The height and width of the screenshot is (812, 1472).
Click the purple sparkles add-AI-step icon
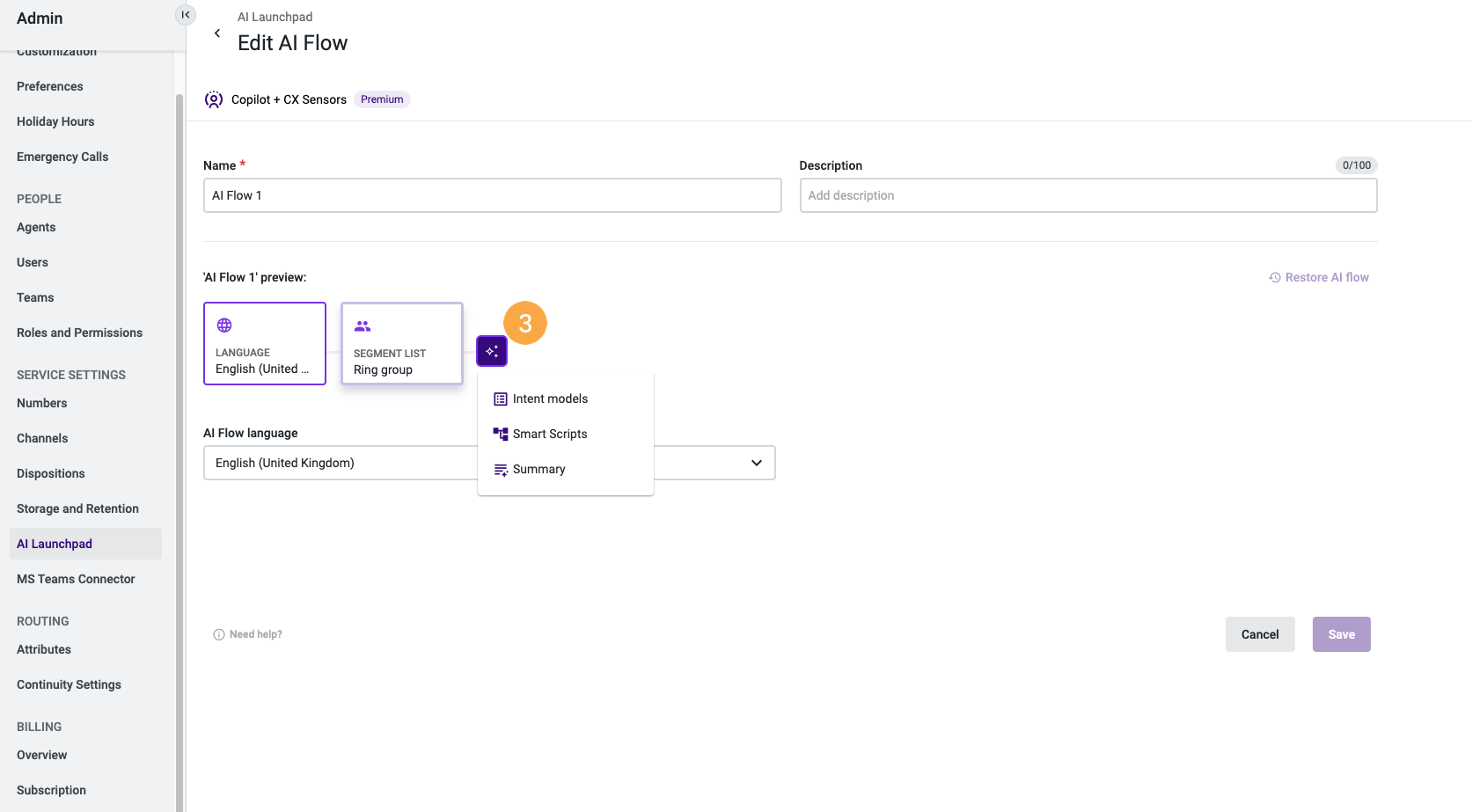491,350
